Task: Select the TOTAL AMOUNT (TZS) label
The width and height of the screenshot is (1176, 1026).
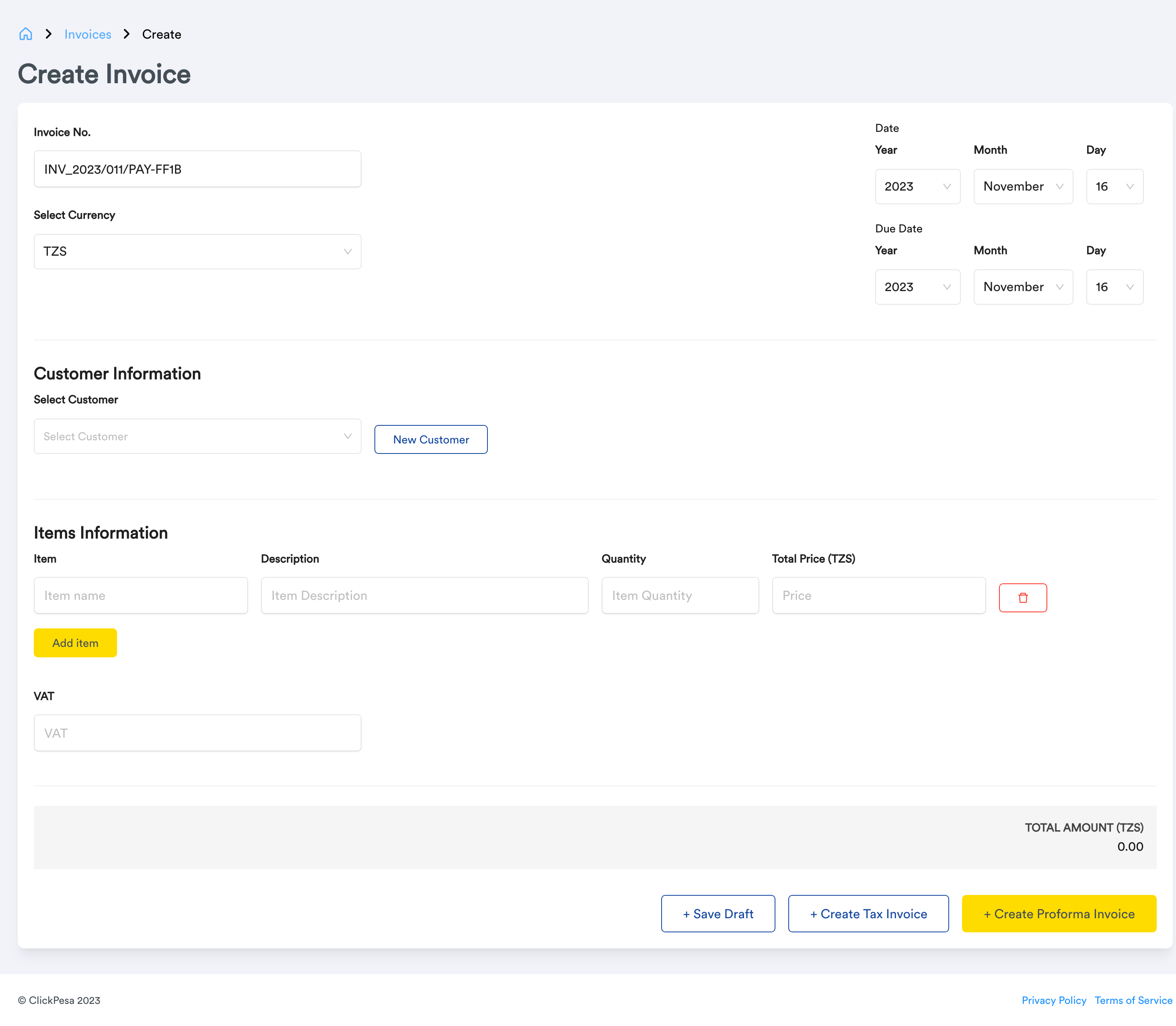Action: point(1084,827)
